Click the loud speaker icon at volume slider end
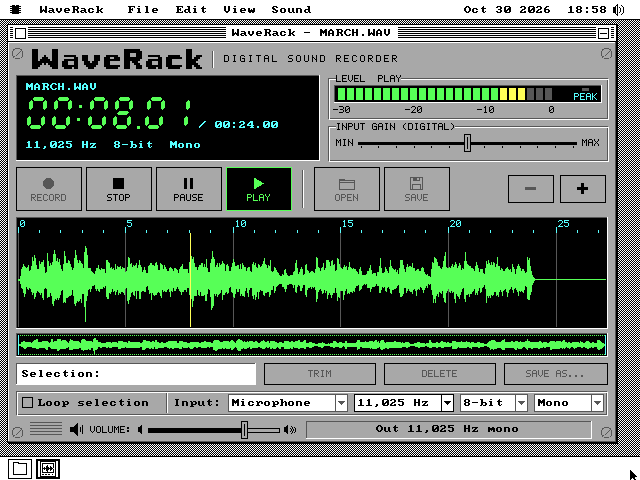 tap(290, 430)
